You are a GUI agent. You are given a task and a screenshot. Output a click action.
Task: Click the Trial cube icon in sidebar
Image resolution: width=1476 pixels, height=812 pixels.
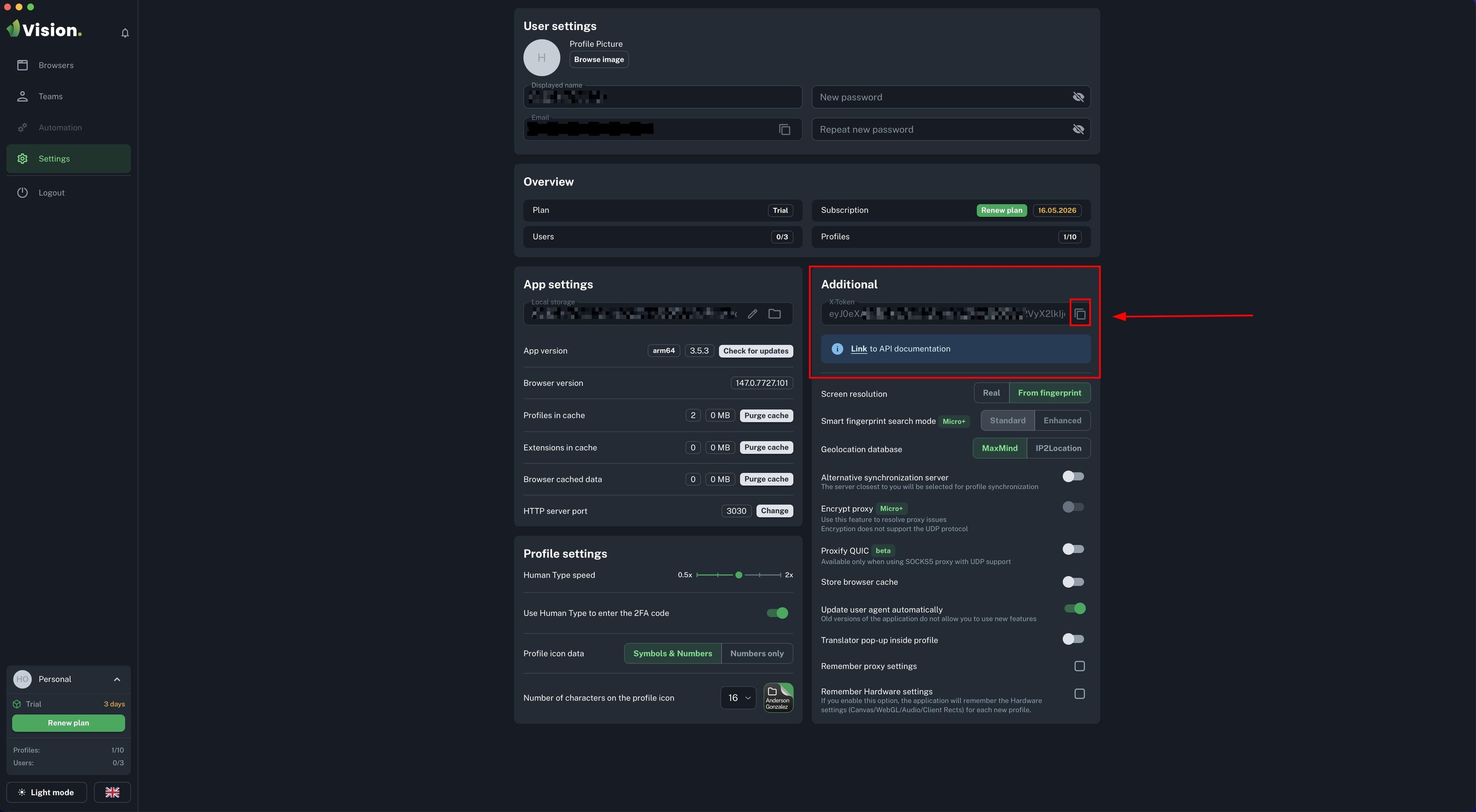pyautogui.click(x=17, y=704)
